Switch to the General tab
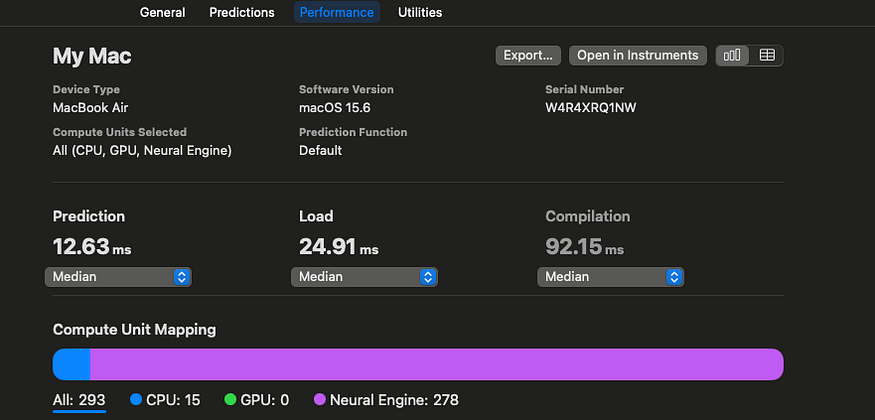This screenshot has width=875, height=420. click(x=162, y=12)
